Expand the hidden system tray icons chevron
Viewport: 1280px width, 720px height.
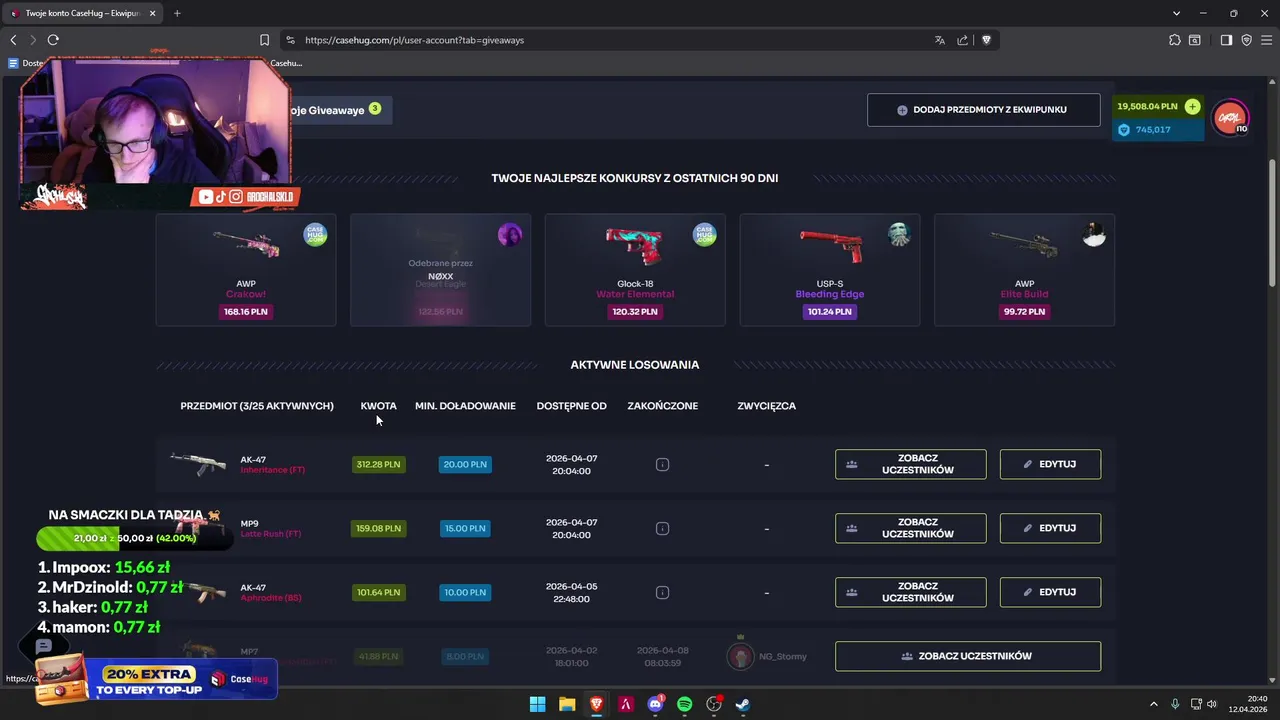pyautogui.click(x=1153, y=704)
